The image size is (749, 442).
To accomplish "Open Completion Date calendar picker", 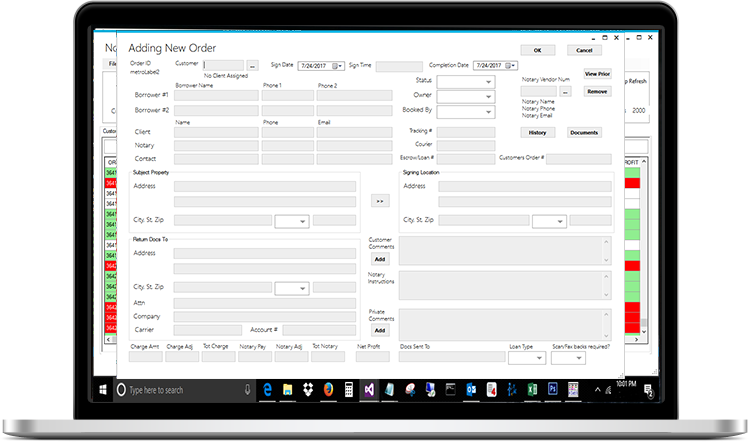I will coord(508,66).
